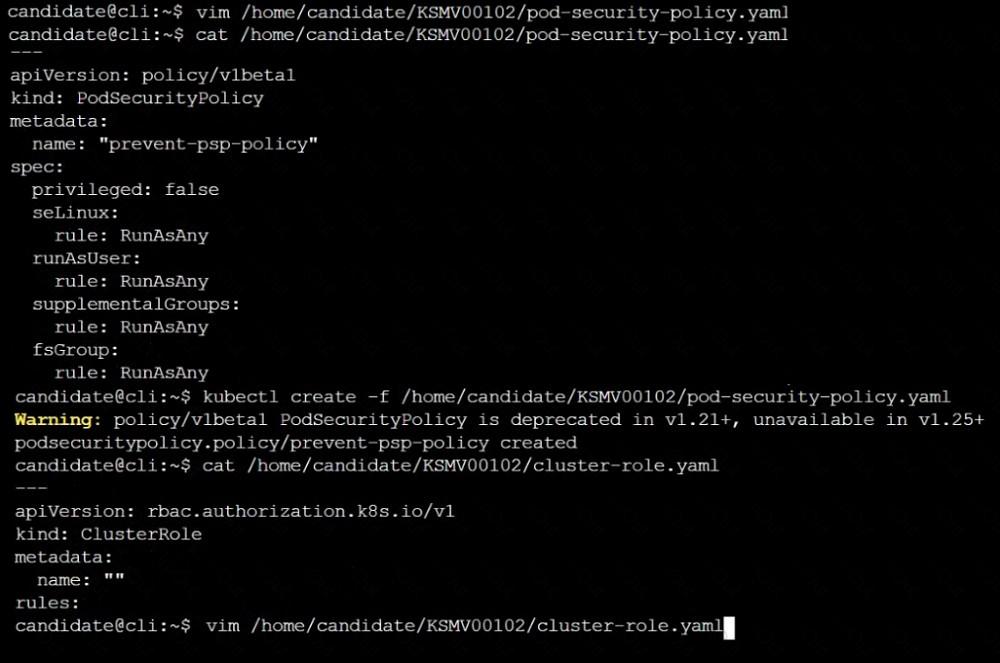Click the privileged: false line
Viewport: 1000px width, 663px height.
coord(125,190)
